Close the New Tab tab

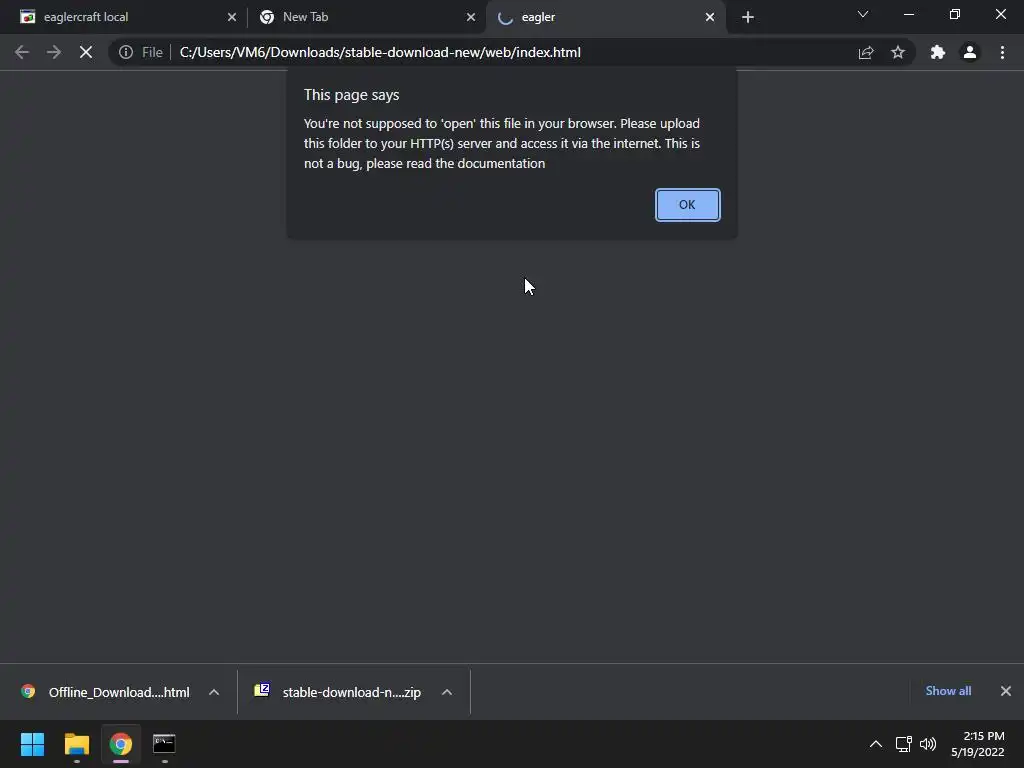click(x=471, y=17)
